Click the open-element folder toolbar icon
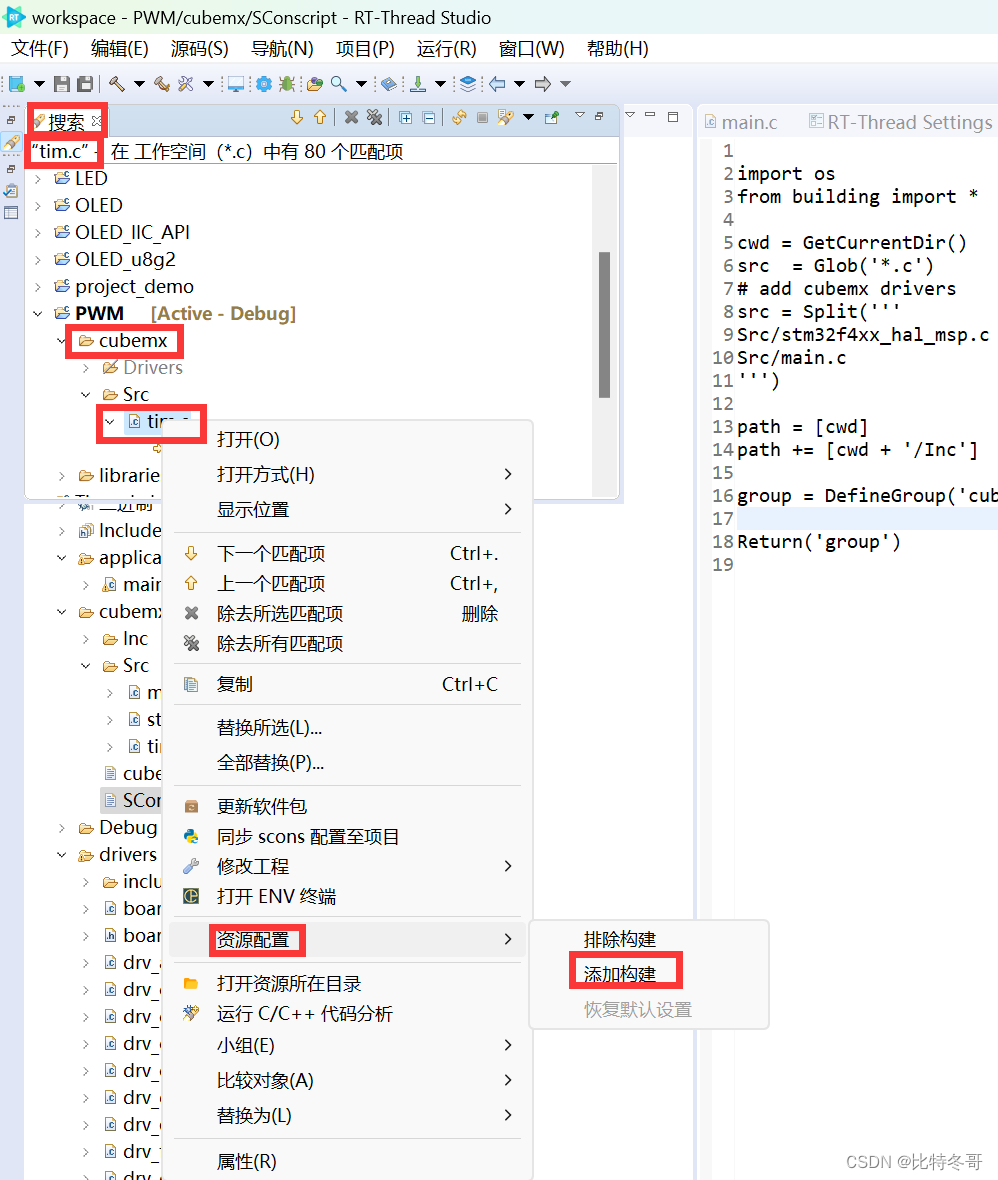Screen dimensions: 998x1180 [x=315, y=84]
